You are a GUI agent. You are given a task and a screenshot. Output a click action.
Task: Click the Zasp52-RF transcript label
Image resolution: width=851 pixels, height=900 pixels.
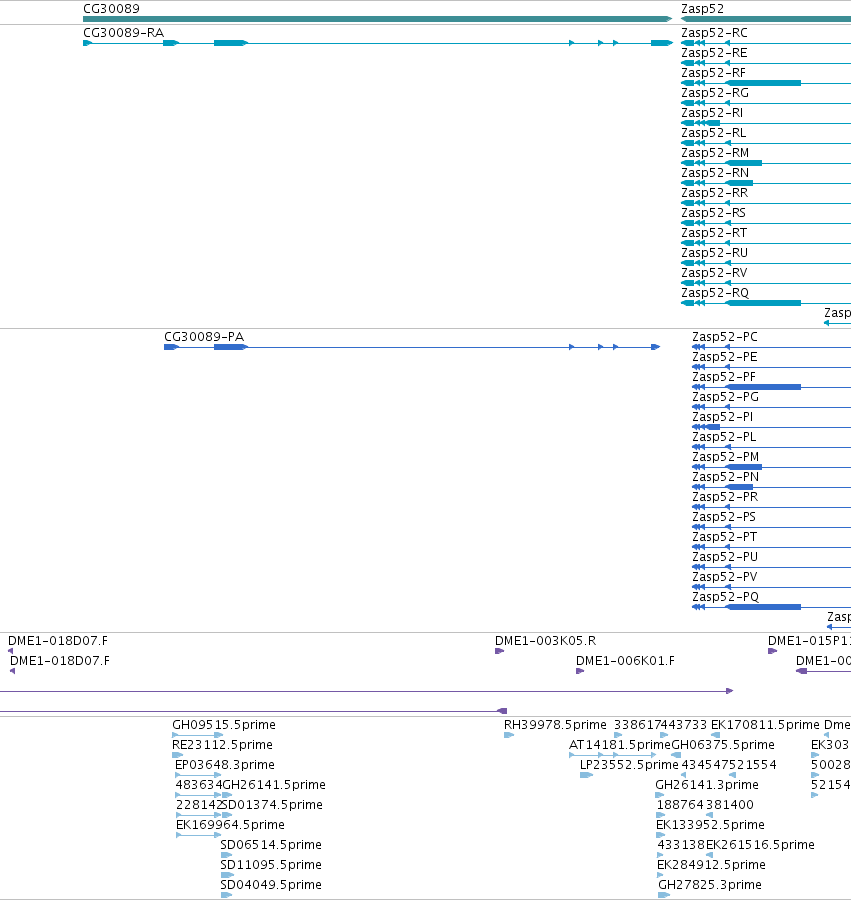tap(713, 73)
